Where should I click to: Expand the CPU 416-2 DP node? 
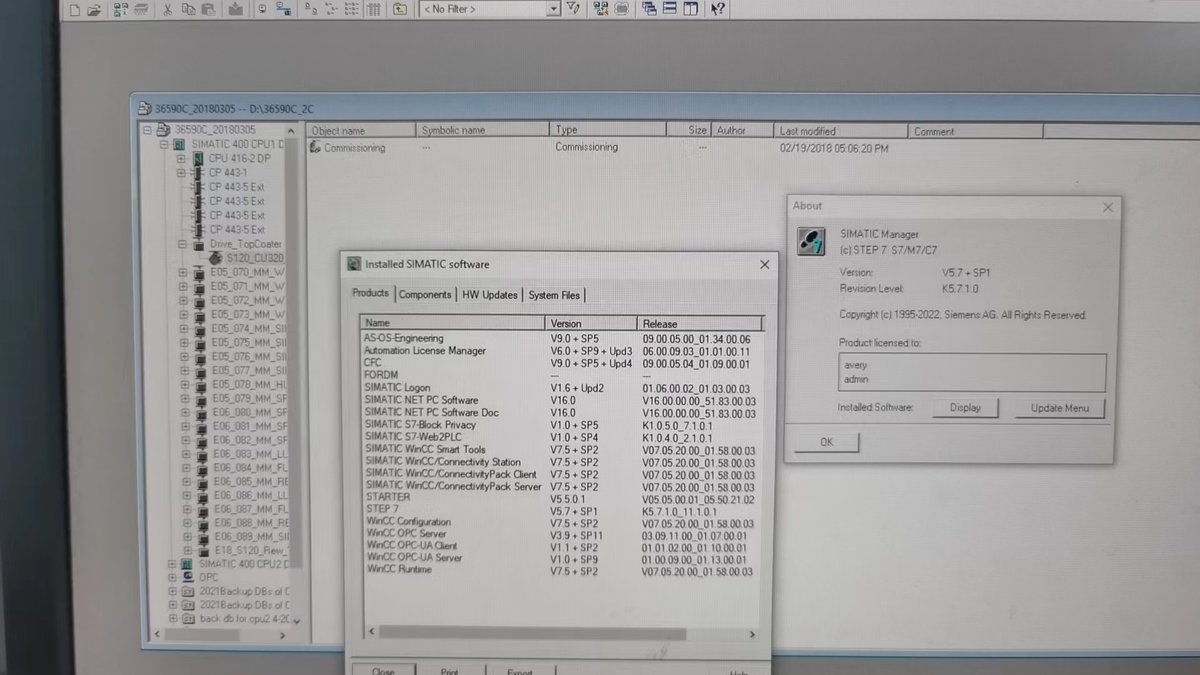pos(181,158)
